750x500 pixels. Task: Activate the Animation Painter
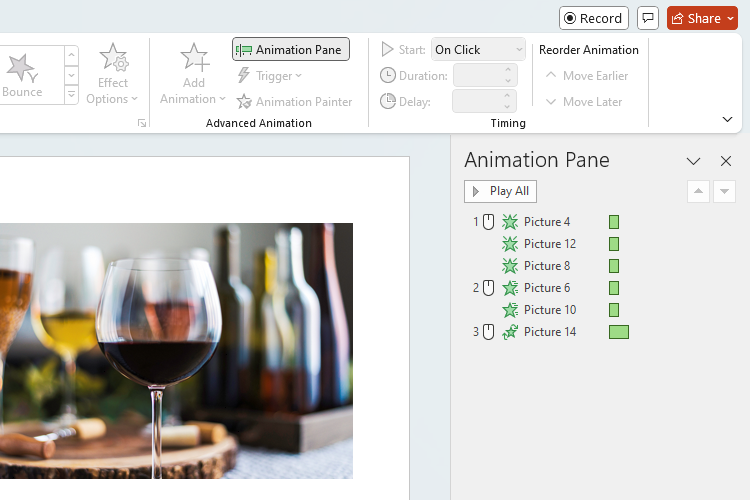(x=294, y=101)
